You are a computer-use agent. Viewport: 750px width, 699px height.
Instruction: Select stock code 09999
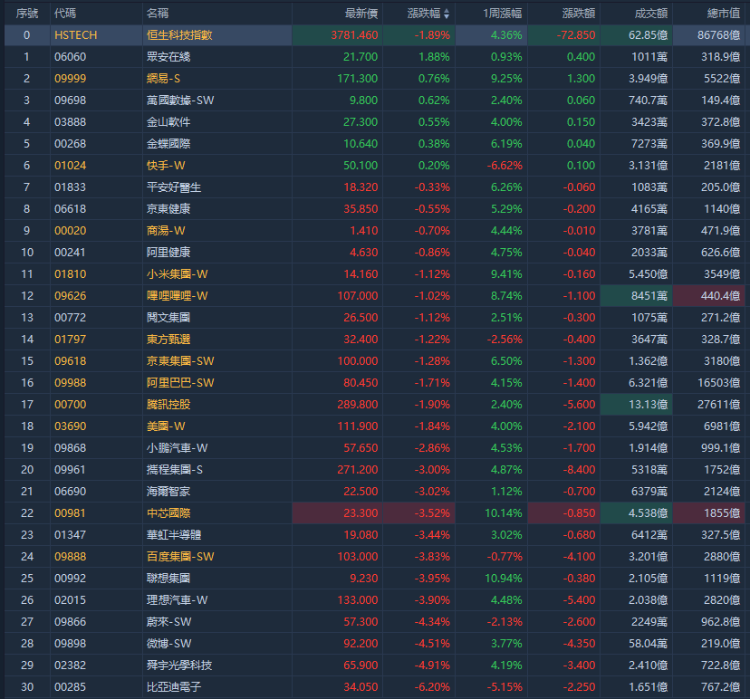click(70, 78)
